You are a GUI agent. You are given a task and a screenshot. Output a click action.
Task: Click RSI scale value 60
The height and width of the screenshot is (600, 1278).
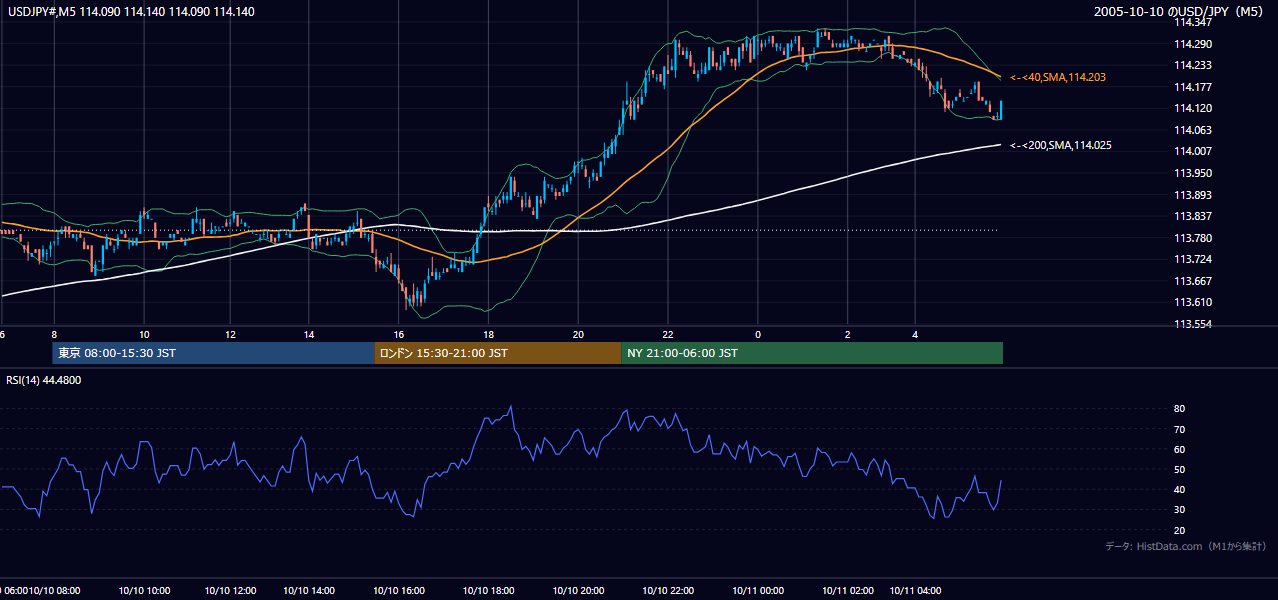1179,449
